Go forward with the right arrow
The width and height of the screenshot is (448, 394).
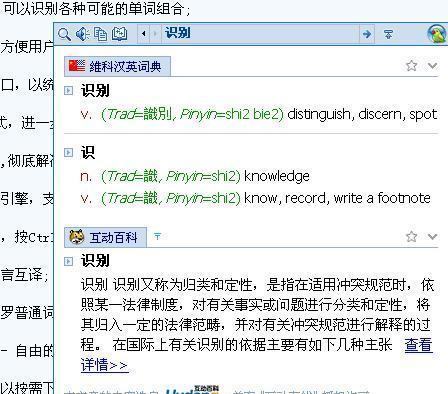coord(155,34)
